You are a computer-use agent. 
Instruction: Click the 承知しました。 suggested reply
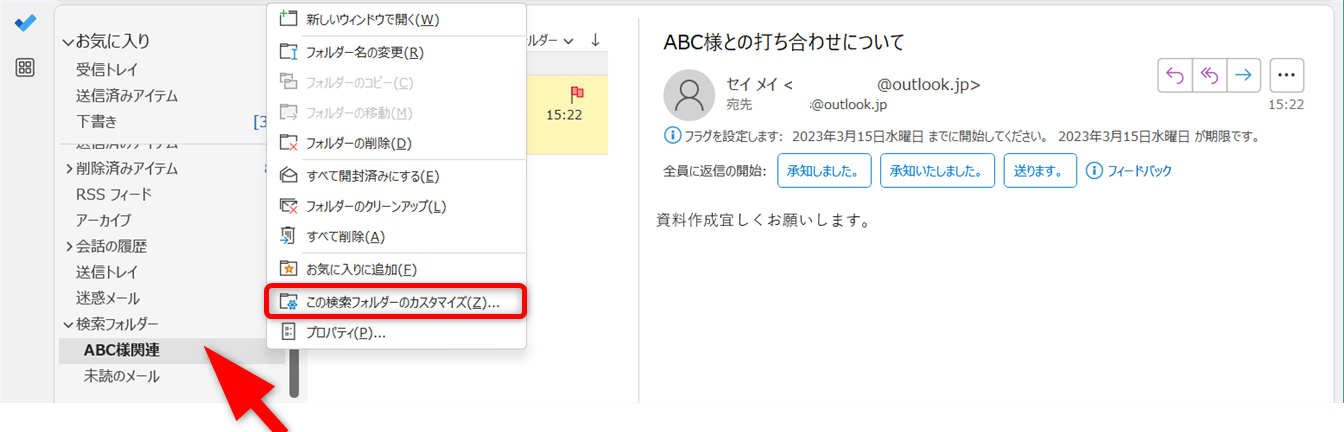point(823,171)
